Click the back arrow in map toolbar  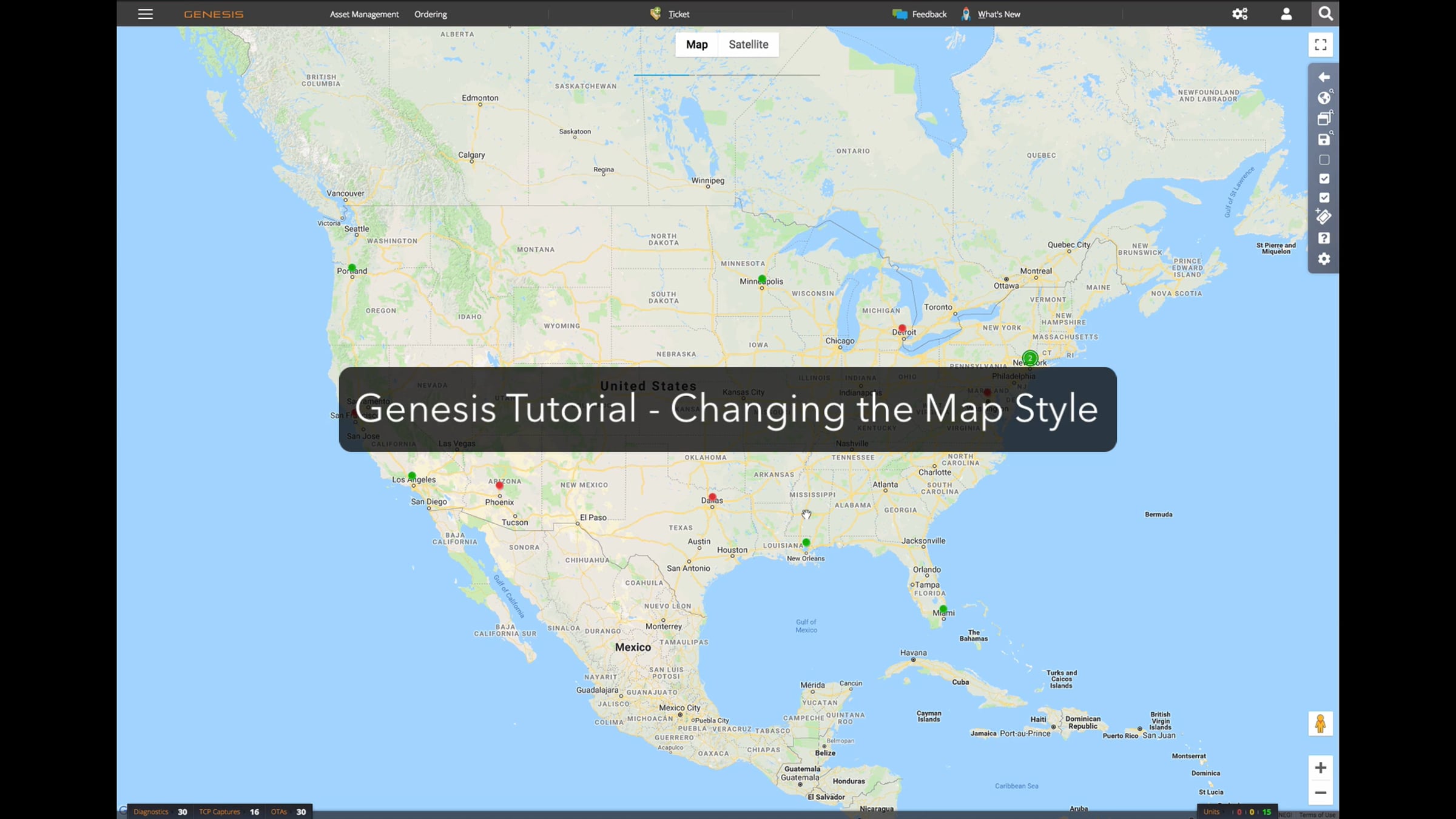[x=1324, y=77]
